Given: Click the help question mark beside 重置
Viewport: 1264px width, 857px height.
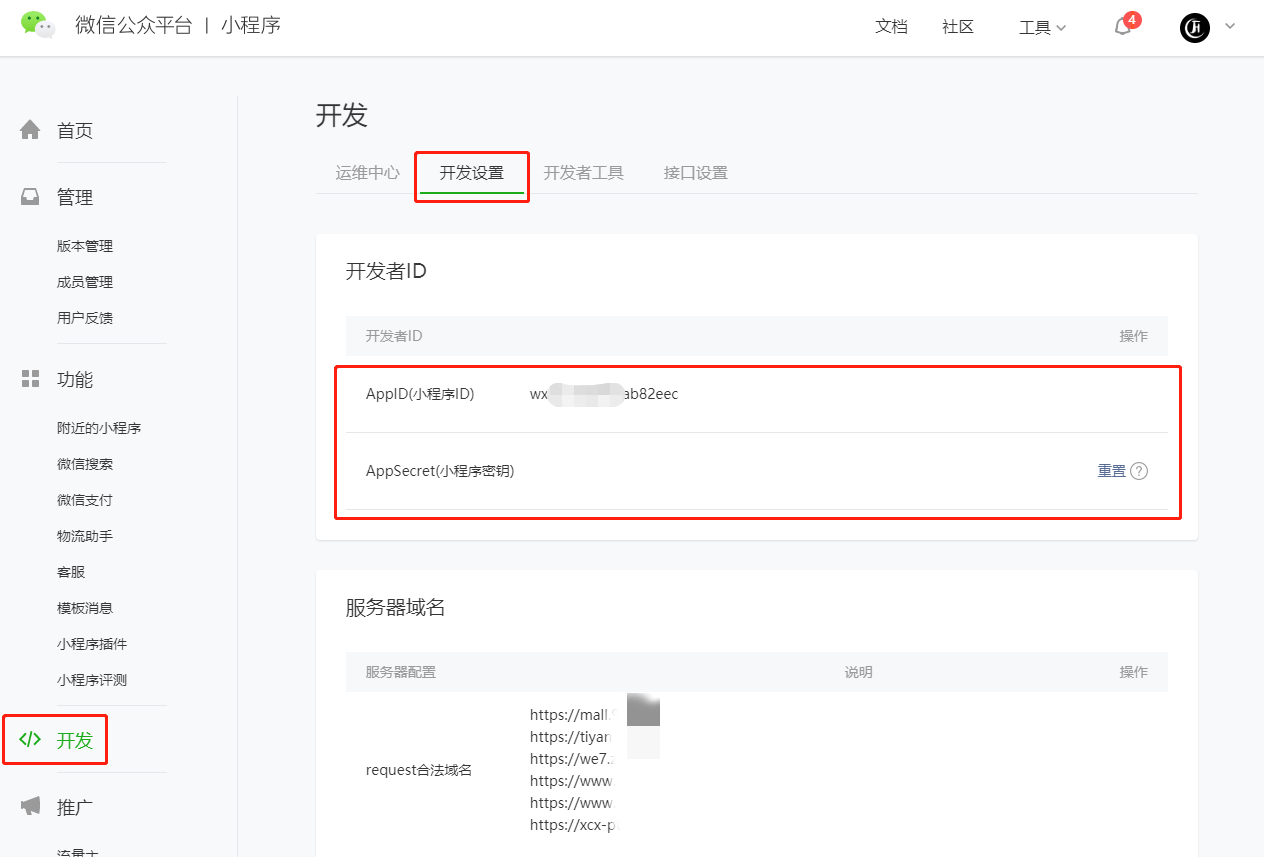Looking at the screenshot, I should (1139, 471).
